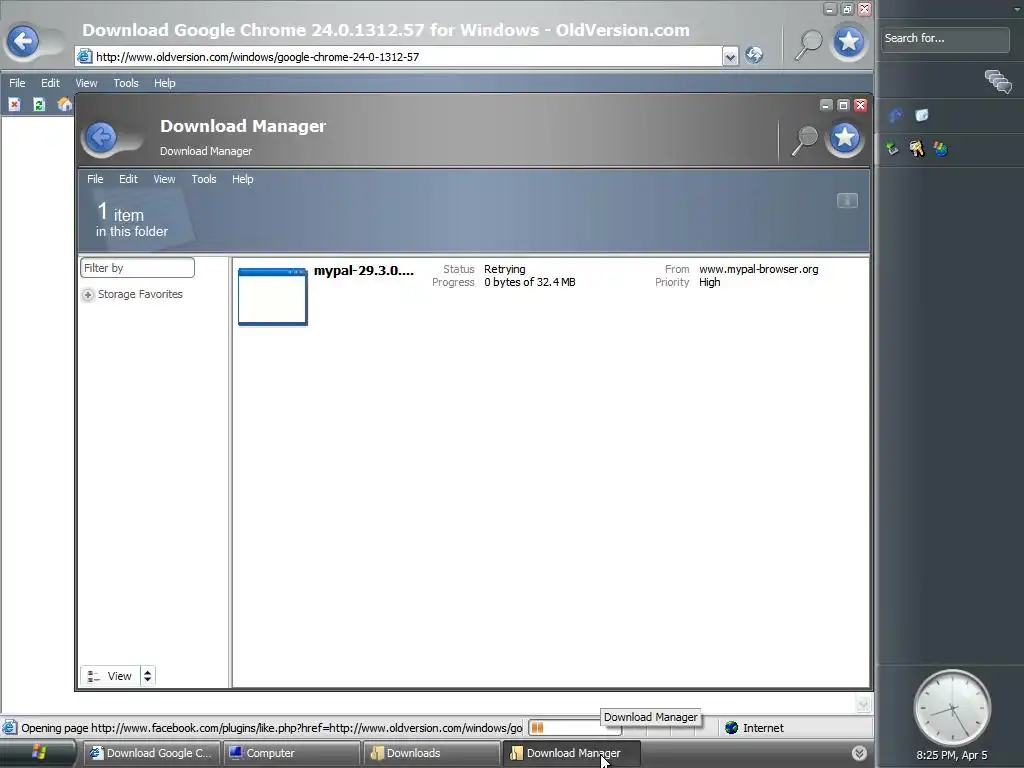Image resolution: width=1024 pixels, height=768 pixels.
Task: Click the status bar page icon
Action: pos(9,728)
